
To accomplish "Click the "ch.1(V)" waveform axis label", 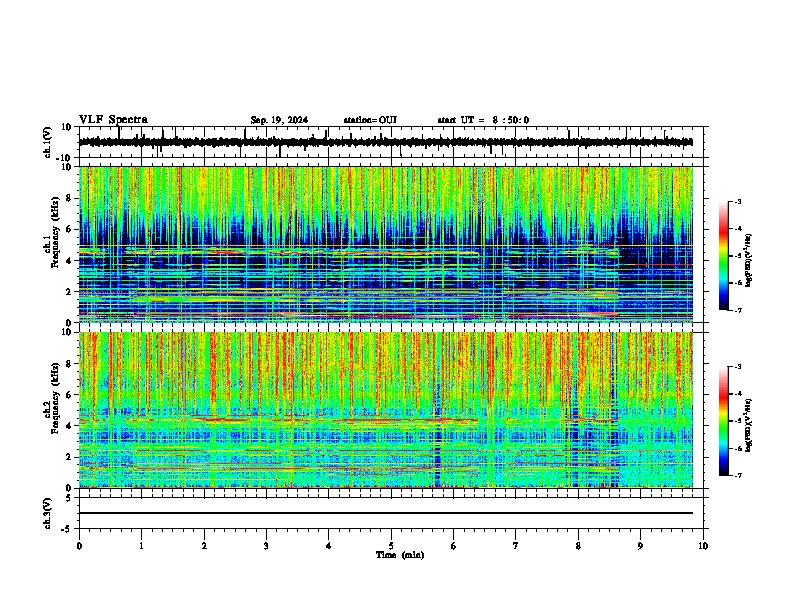I will [48, 142].
